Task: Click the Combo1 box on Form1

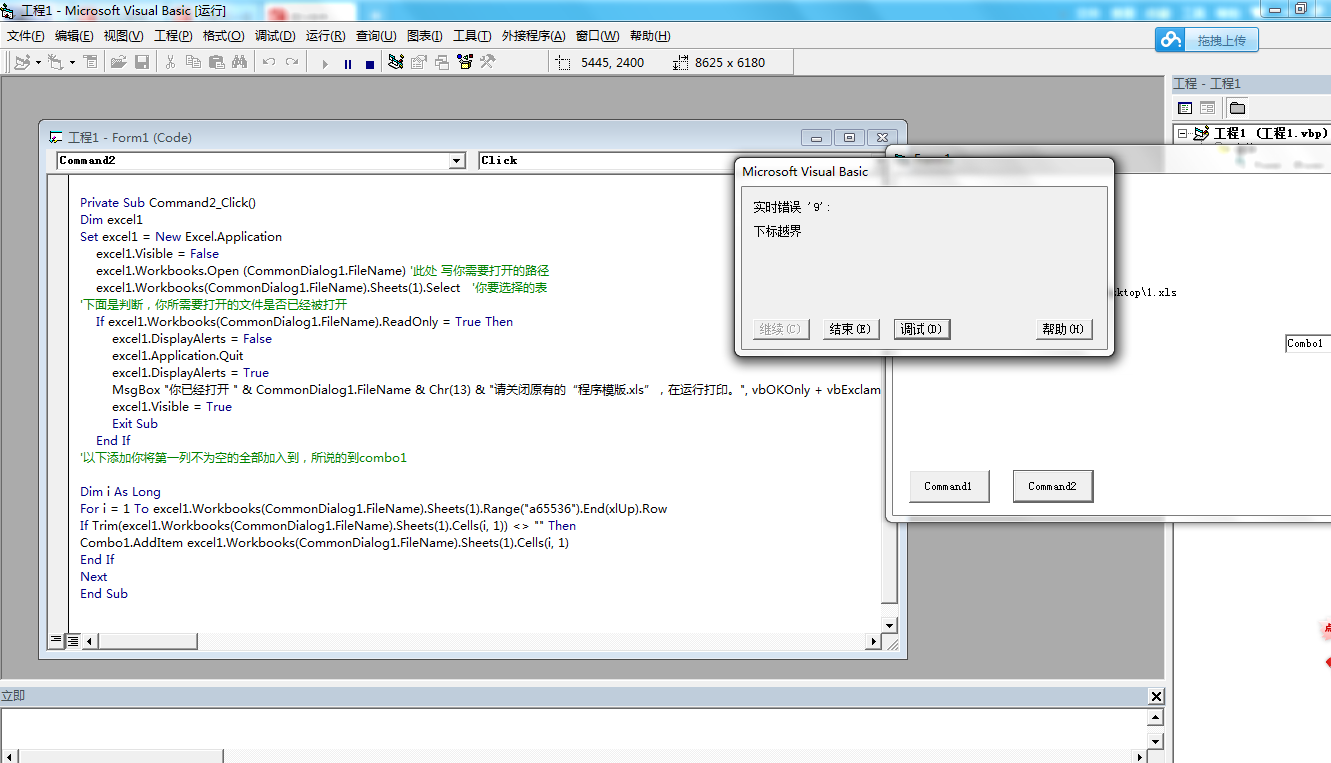Action: 1307,344
